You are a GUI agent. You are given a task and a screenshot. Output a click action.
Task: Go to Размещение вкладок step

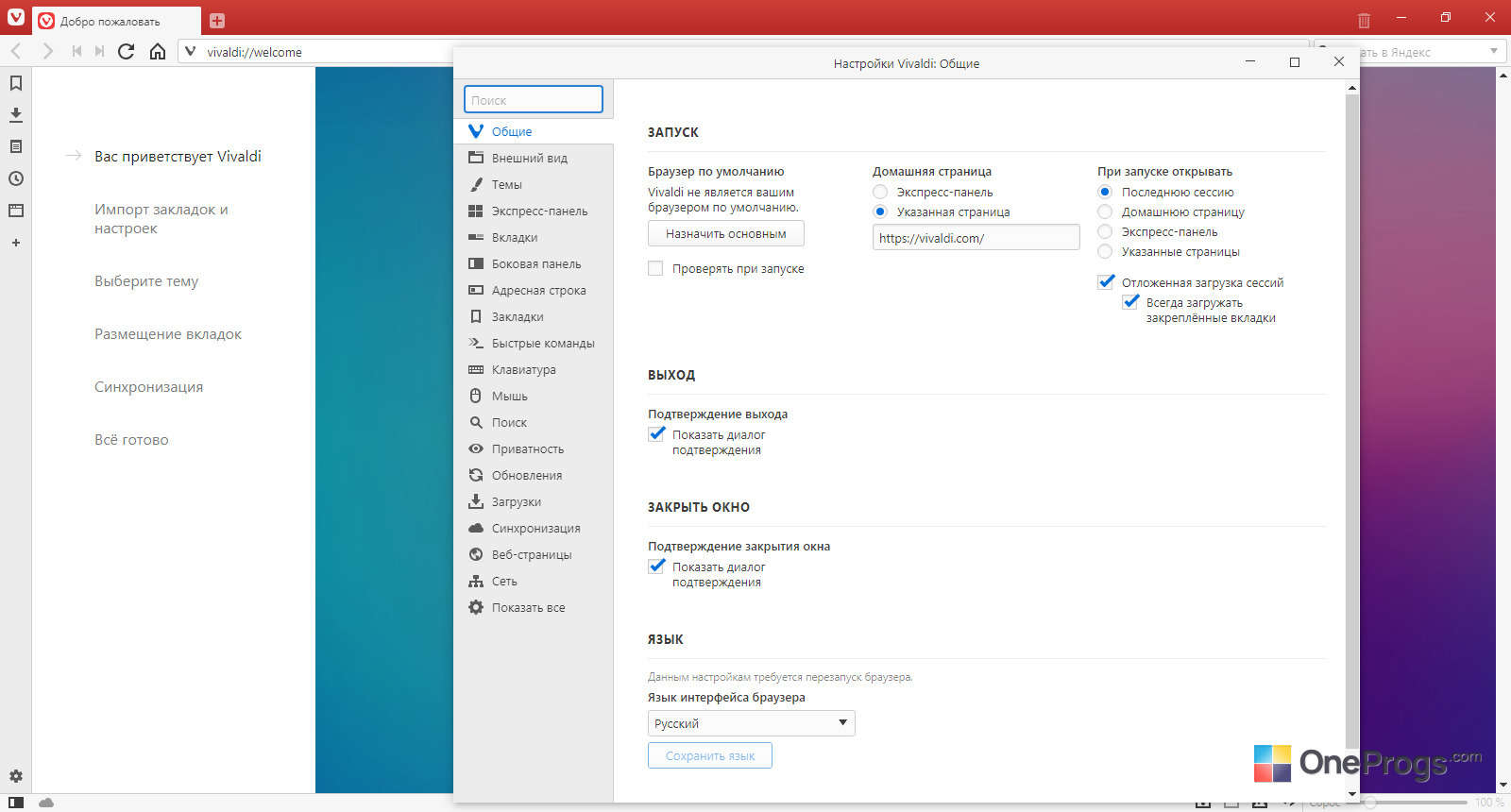168,334
